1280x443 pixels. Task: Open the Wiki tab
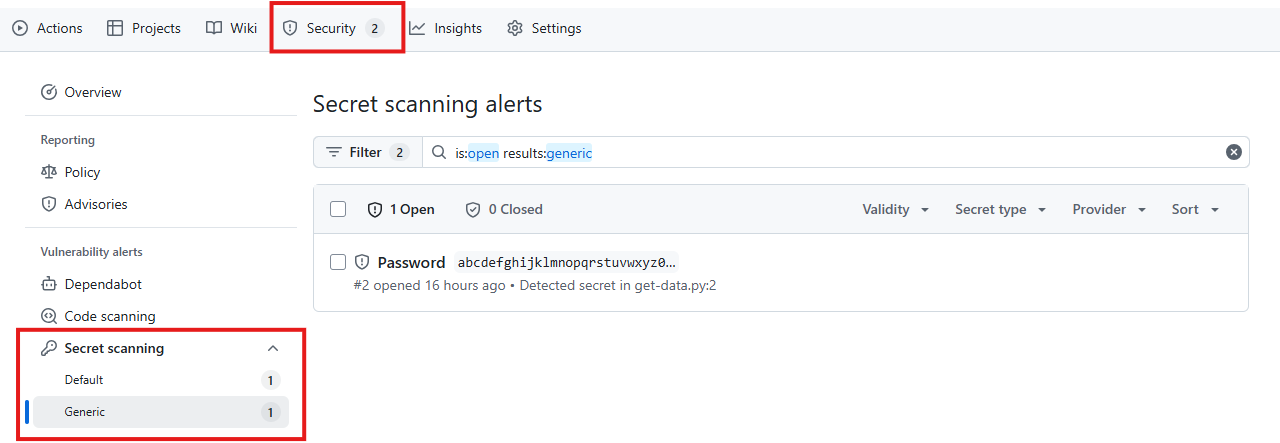(231, 28)
